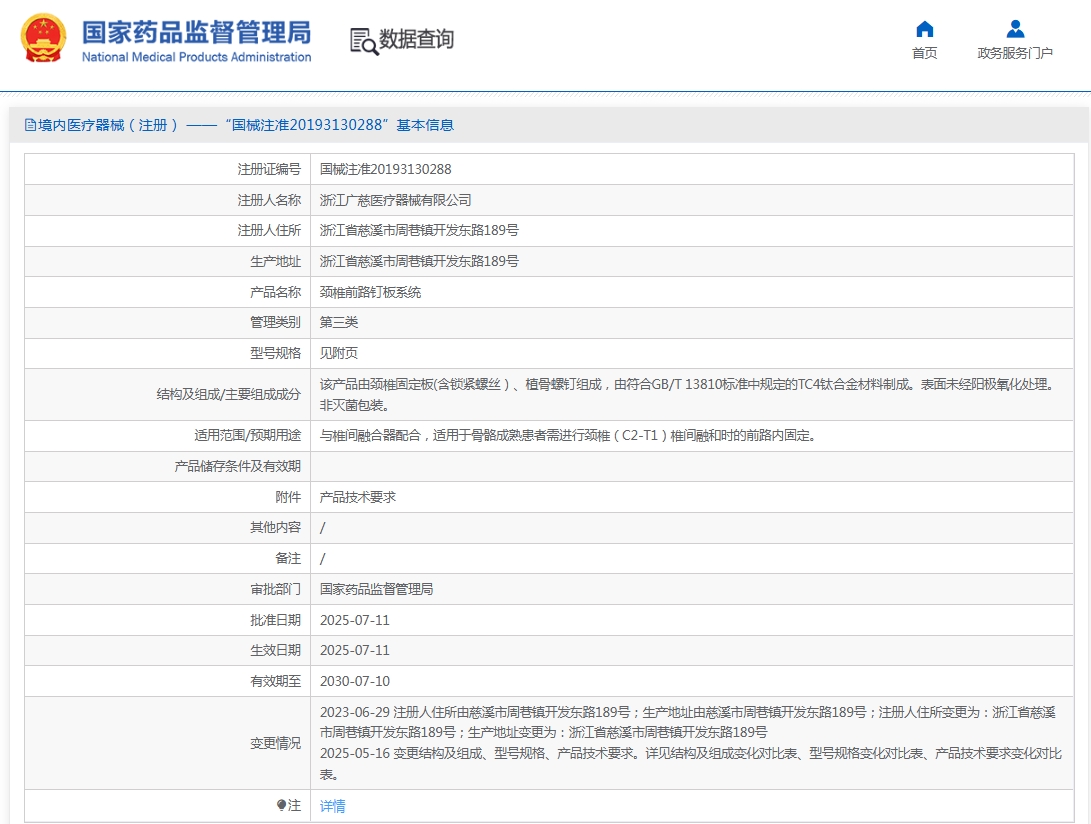Click approving department value 国家药品监督管理局
The image size is (1091, 824).
tap(376, 589)
